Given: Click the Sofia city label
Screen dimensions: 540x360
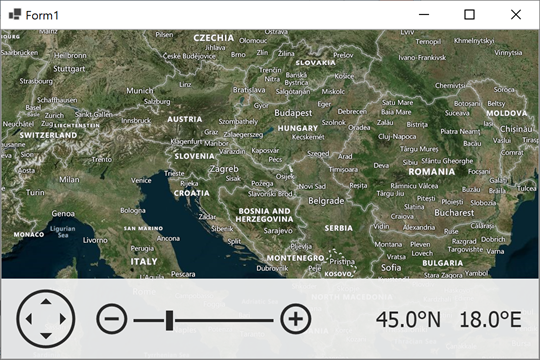Looking at the screenshot, I should point(391,268).
